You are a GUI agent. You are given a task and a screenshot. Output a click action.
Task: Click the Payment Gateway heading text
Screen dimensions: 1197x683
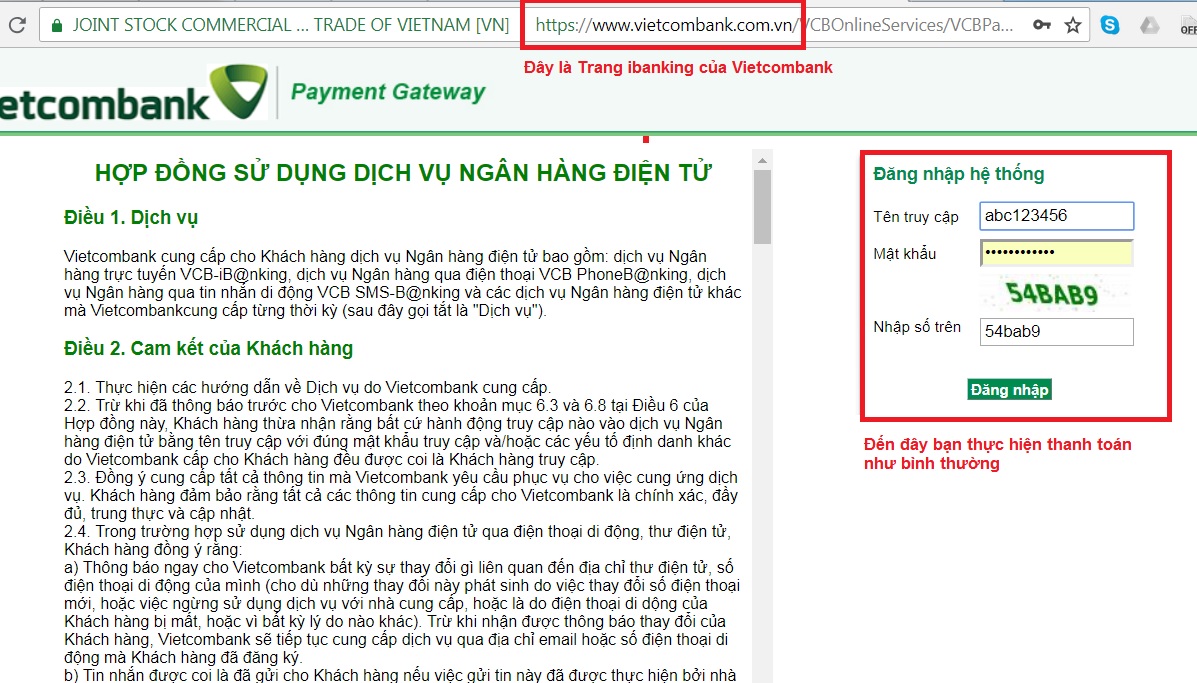388,92
